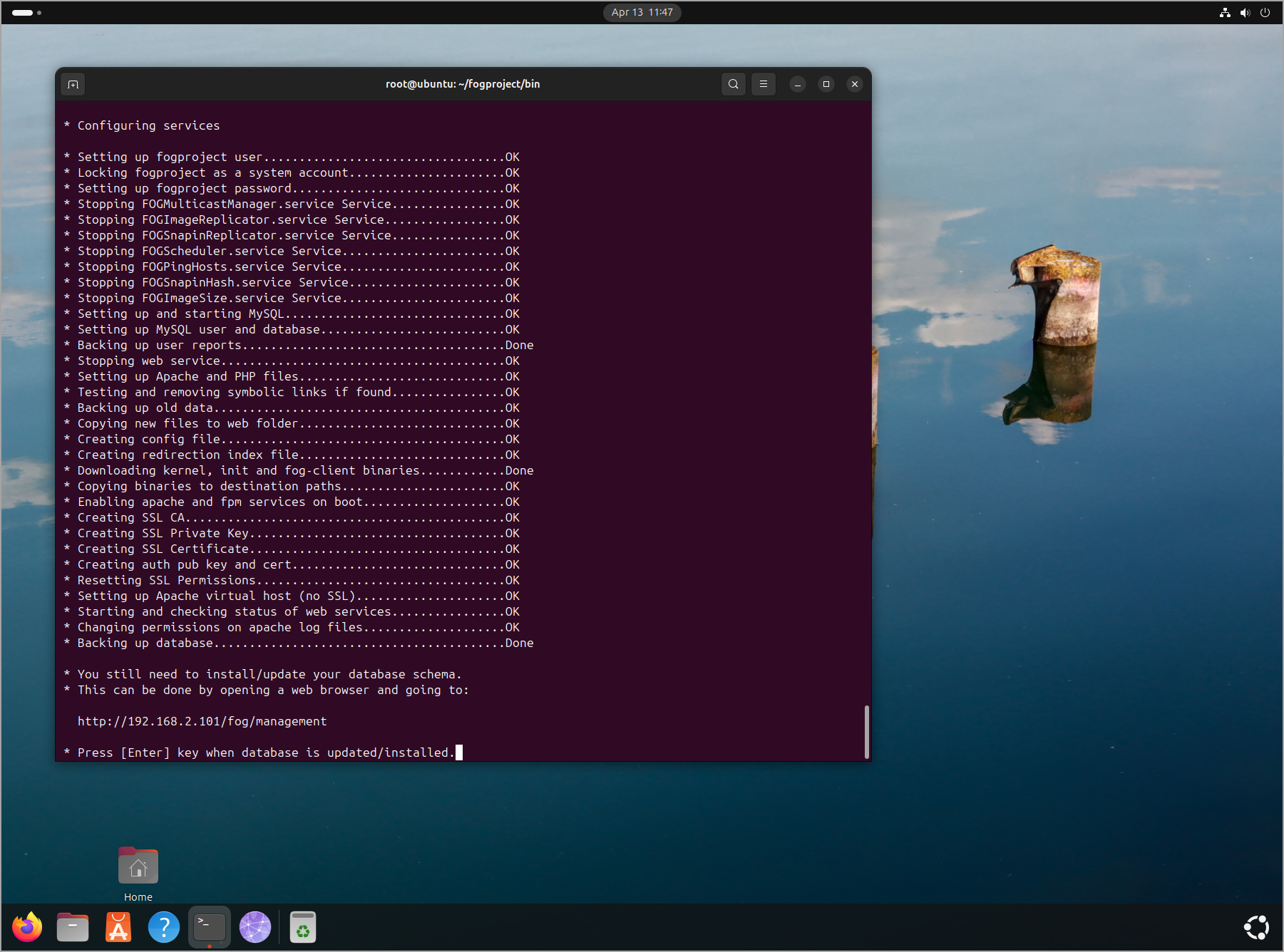Open the purple globe app in dock
The image size is (1284, 952).
click(x=255, y=927)
